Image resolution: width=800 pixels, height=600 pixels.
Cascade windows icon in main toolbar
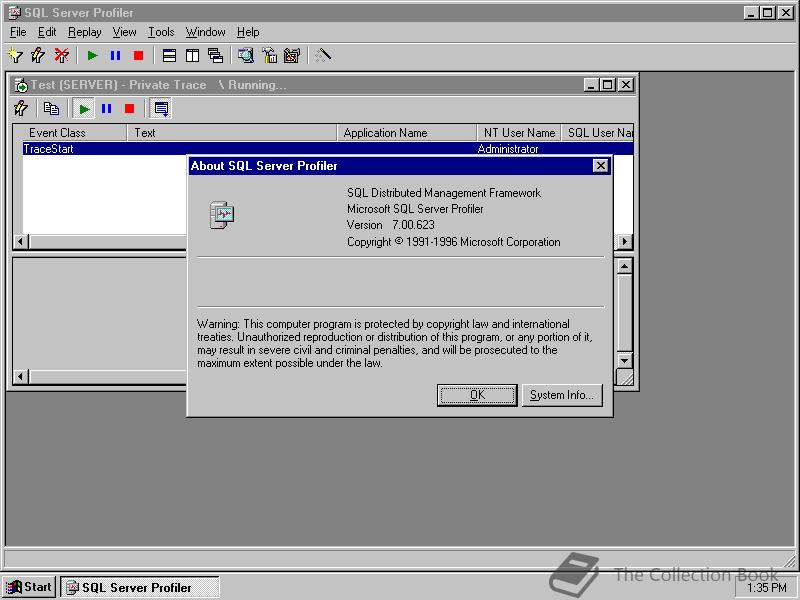pyautogui.click(x=215, y=55)
